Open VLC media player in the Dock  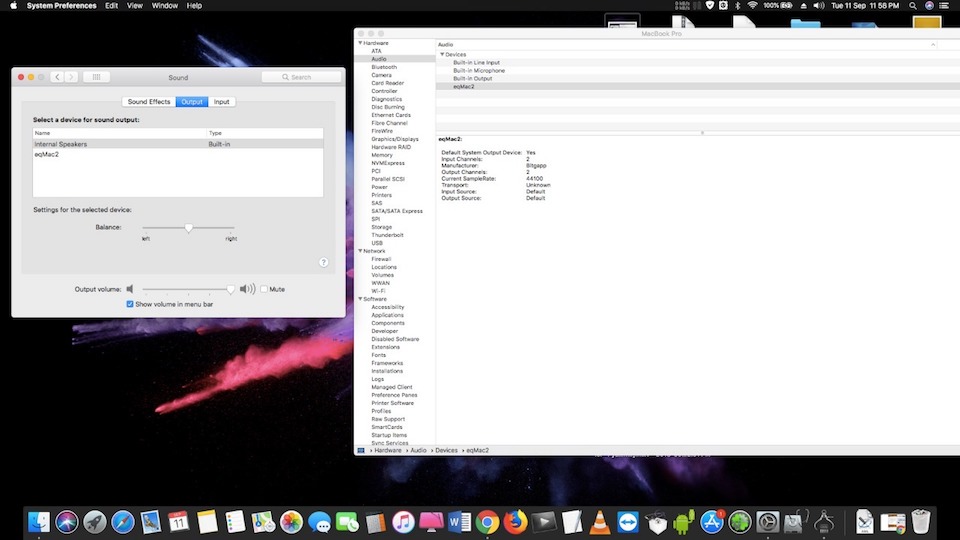click(600, 521)
